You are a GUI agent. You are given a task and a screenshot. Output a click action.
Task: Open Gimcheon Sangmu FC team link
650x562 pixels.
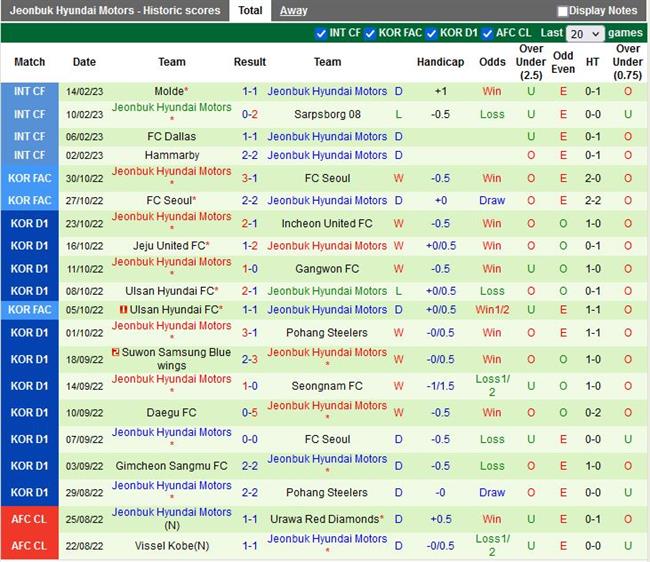tap(172, 466)
